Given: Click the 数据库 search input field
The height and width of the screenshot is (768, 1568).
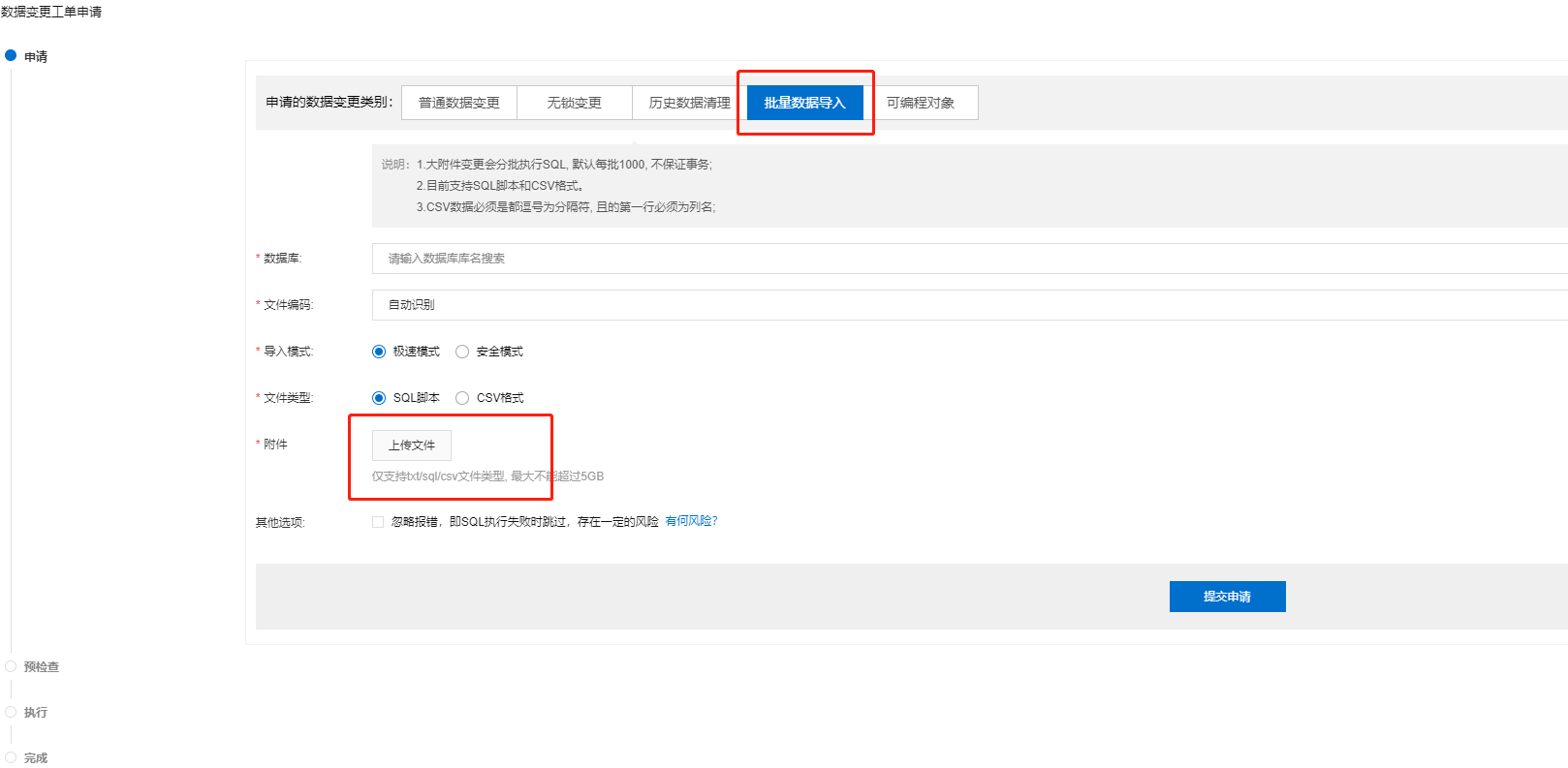Looking at the screenshot, I should click(969, 259).
